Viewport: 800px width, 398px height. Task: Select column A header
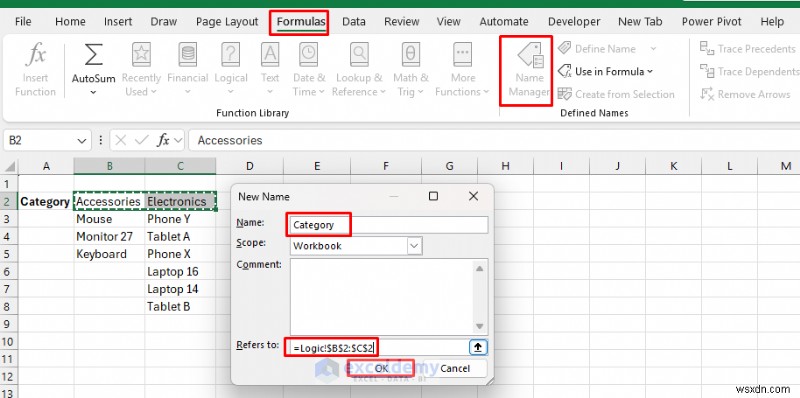(x=46, y=166)
